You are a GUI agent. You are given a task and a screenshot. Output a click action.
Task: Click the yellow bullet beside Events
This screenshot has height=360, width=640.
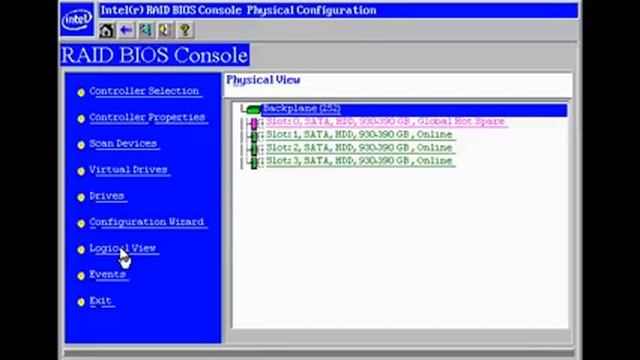(x=81, y=276)
